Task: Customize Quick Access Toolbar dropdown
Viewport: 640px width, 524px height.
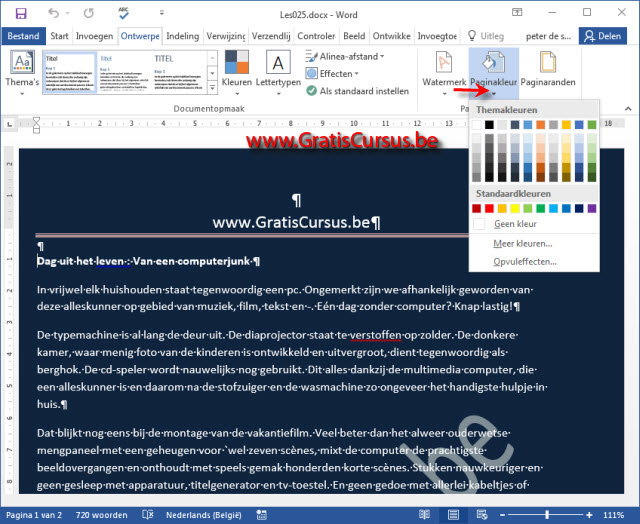Action: 162,13
